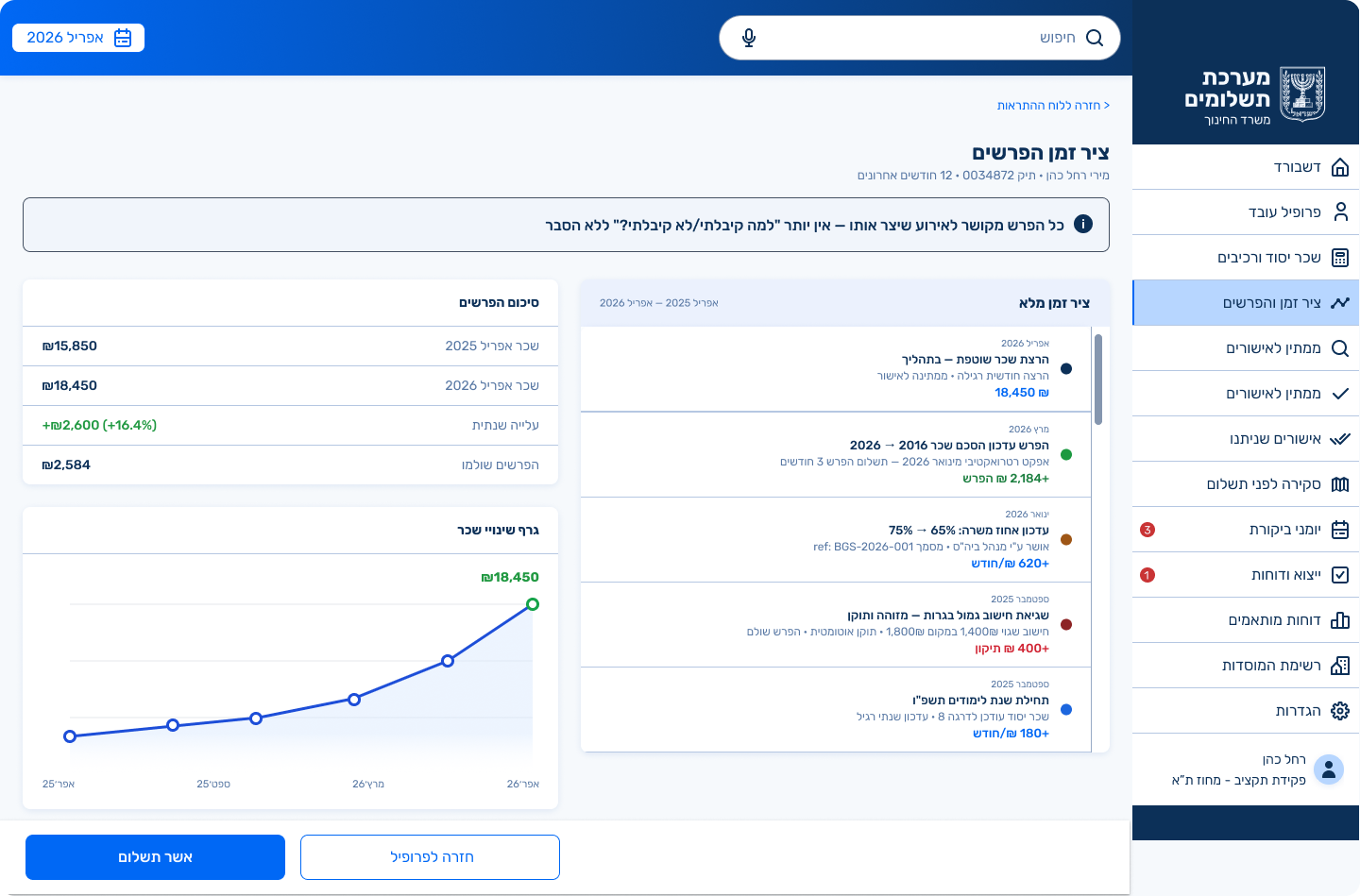
Task: Select event עדכון אחוז משרה 65% → 75%
Action: pyautogui.click(x=836, y=540)
